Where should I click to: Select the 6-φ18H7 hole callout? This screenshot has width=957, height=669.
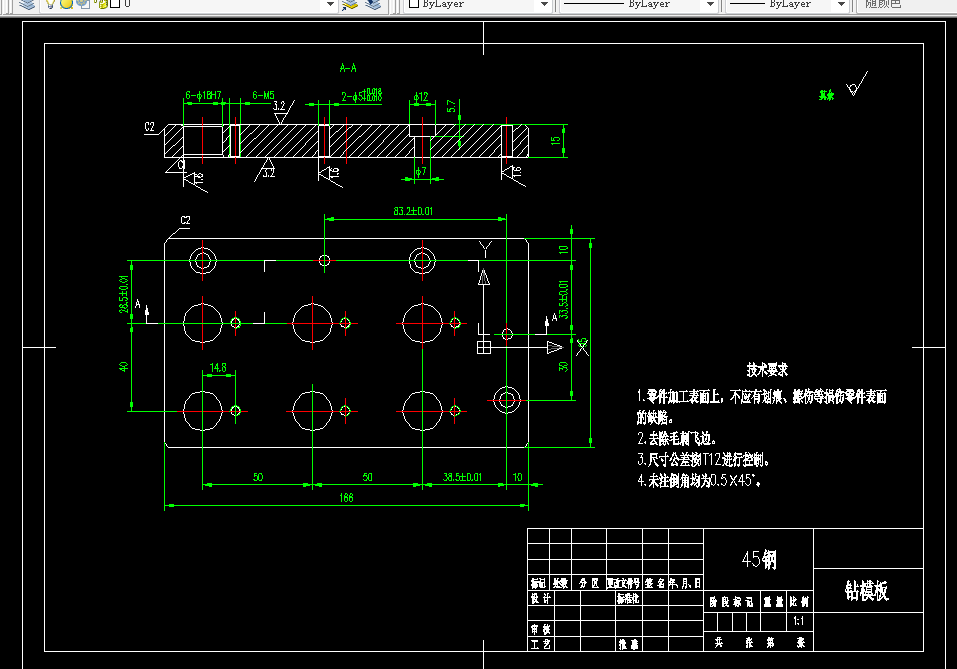click(203, 95)
